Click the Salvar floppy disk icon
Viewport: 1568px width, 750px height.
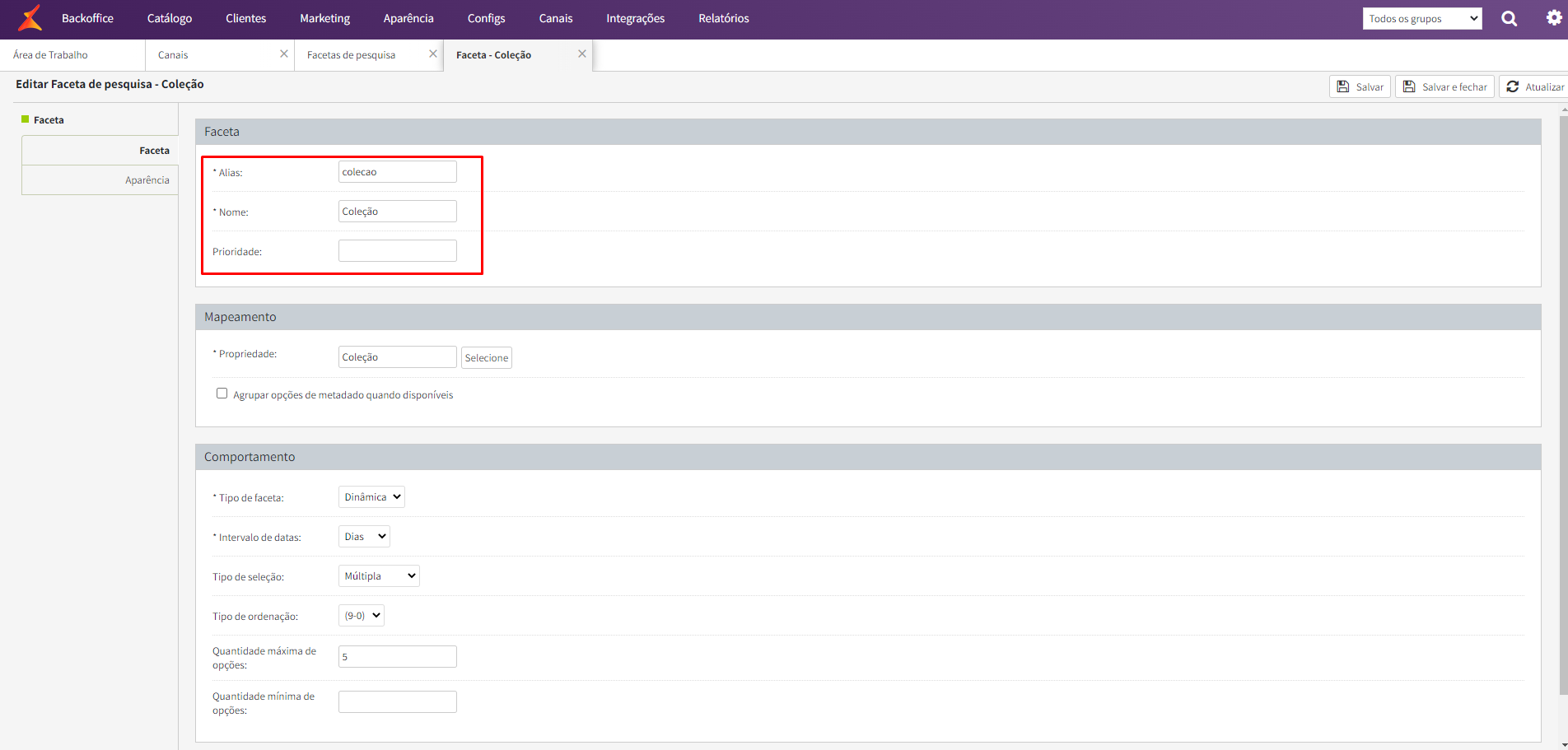coord(1343,86)
